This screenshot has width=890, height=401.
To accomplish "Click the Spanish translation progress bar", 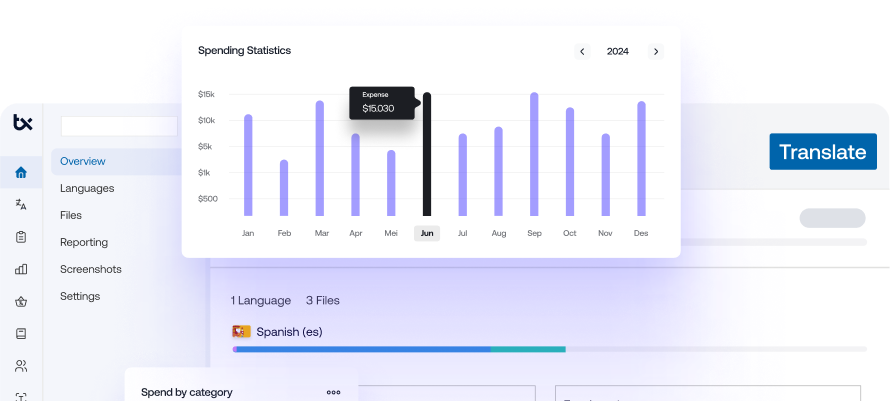I will coord(549,349).
